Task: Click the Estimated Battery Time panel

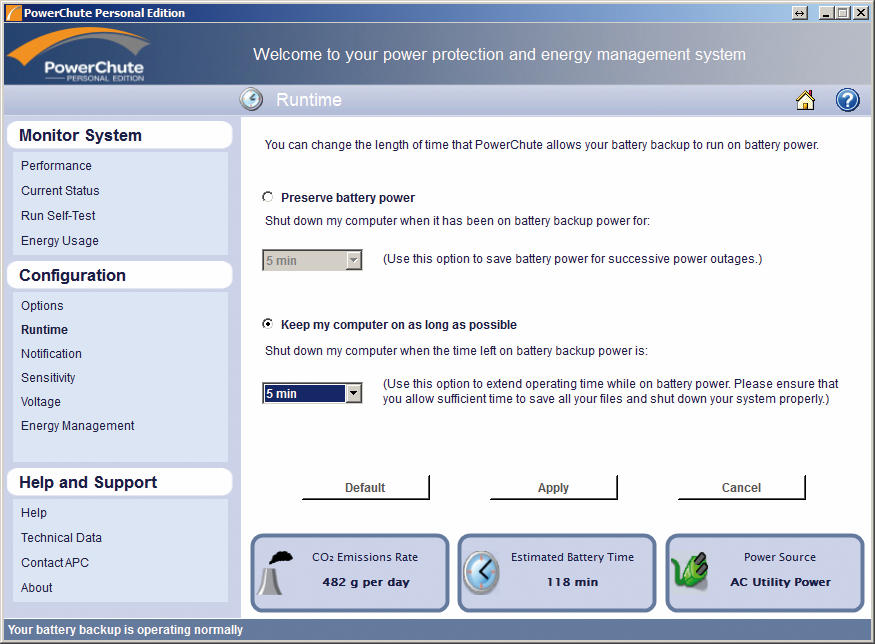Action: [557, 573]
